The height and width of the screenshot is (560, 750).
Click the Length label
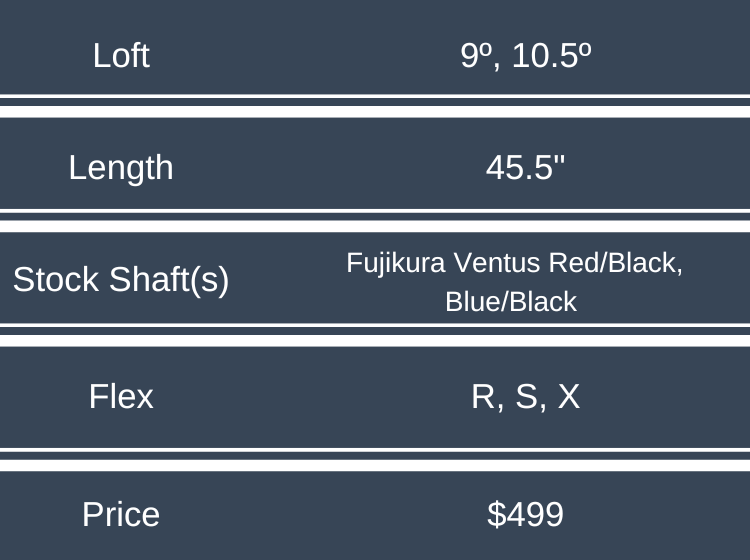click(121, 167)
